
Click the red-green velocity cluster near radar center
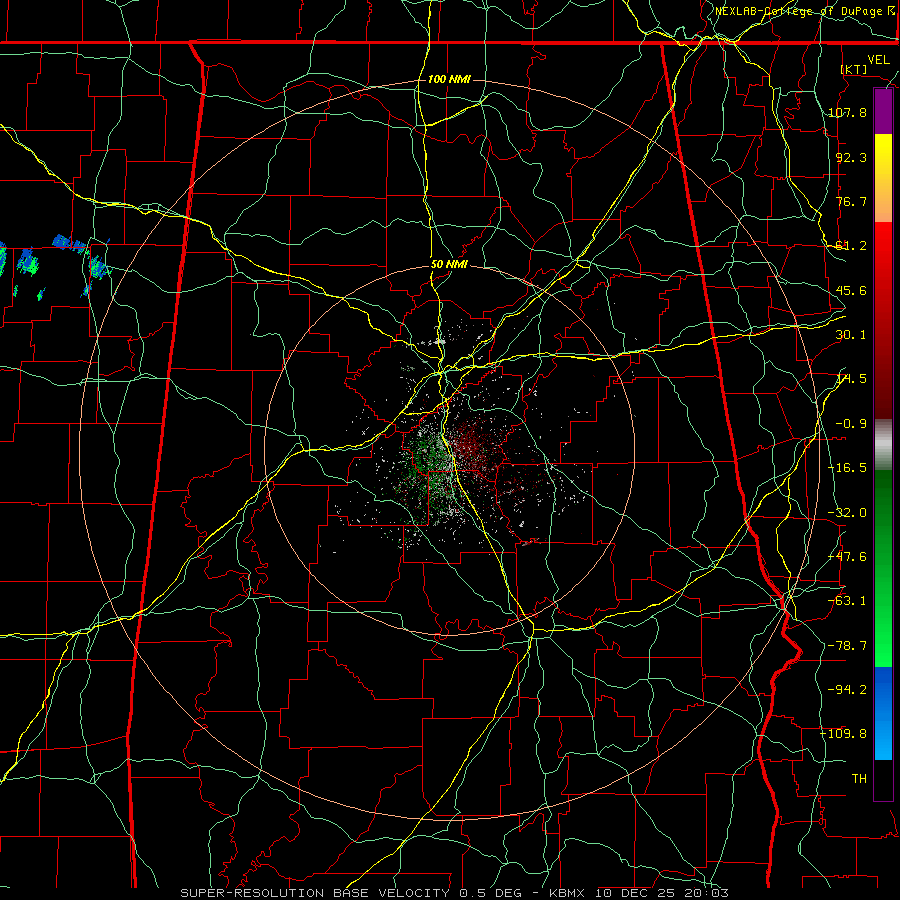(453, 459)
